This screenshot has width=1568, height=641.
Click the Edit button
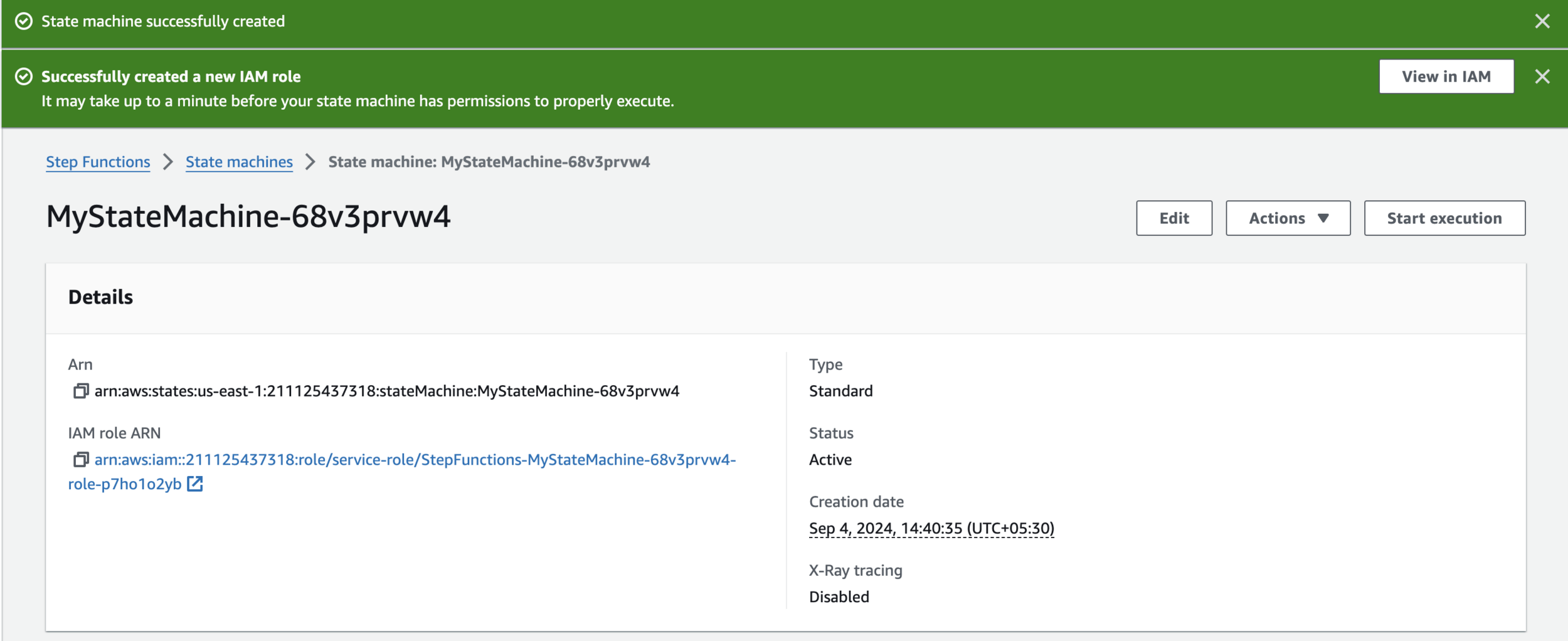click(1174, 218)
